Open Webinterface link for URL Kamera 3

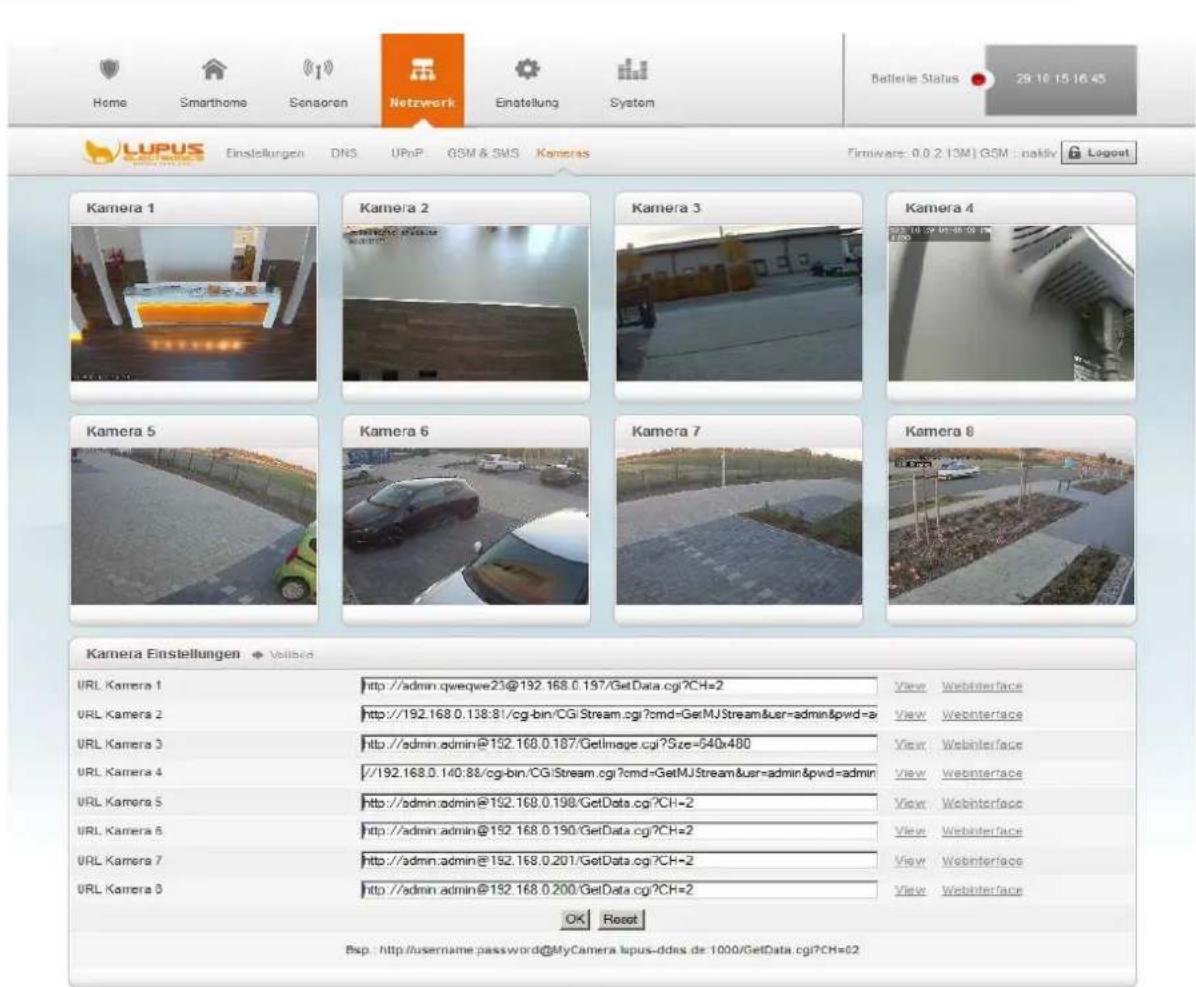[982, 744]
